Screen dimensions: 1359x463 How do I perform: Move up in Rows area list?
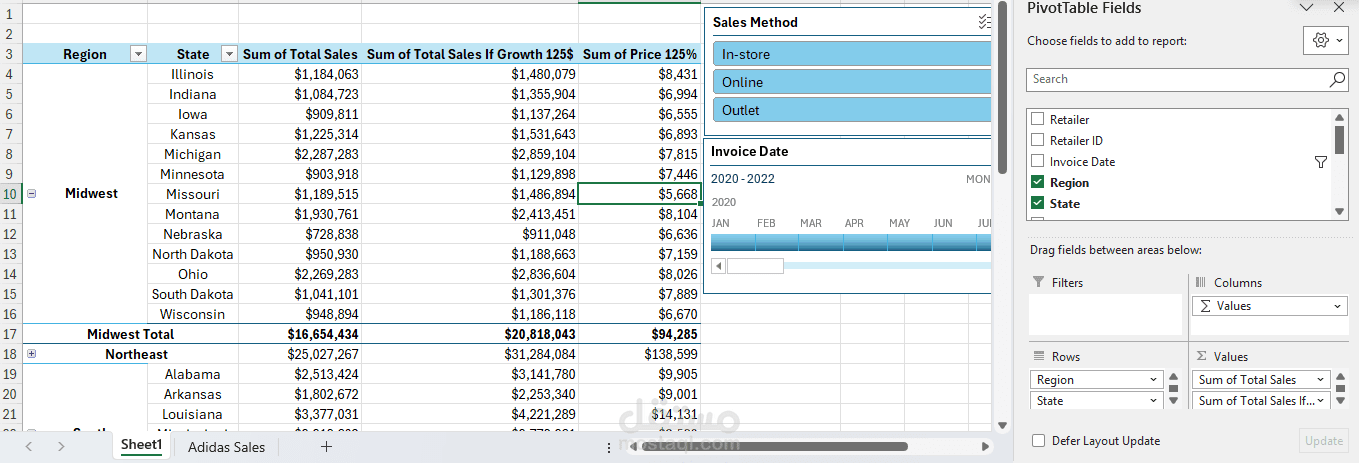(x=1174, y=379)
